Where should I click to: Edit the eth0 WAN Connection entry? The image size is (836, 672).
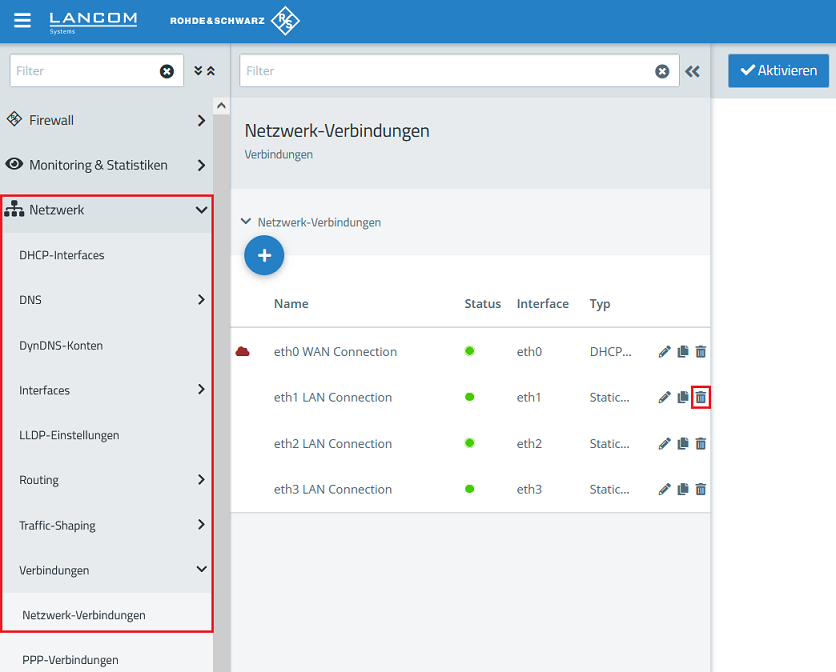click(664, 352)
